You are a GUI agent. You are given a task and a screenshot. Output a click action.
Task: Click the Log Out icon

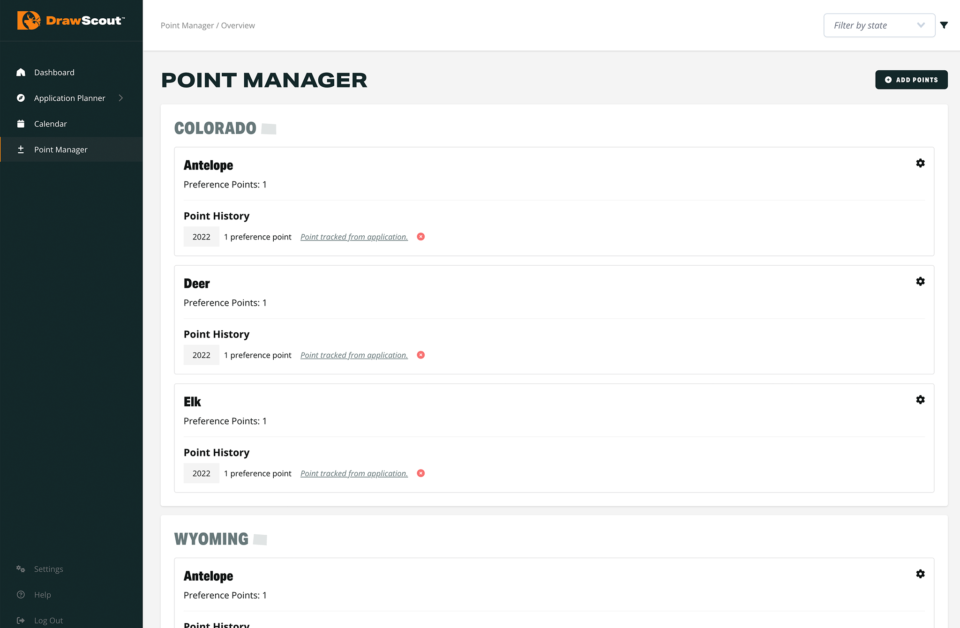[20, 619]
